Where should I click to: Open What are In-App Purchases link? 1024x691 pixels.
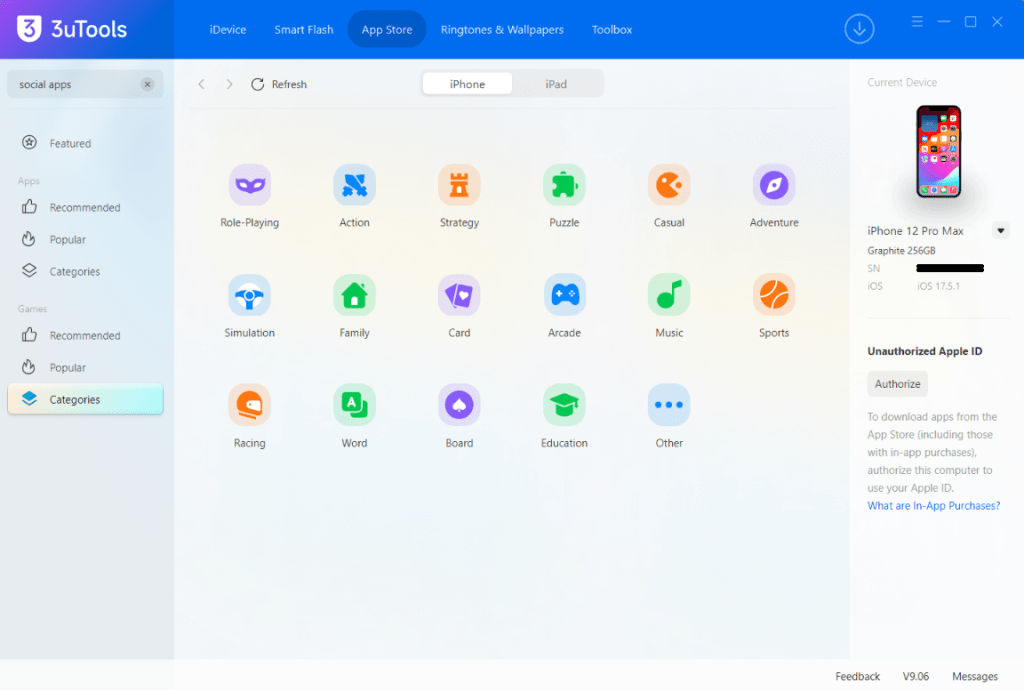point(933,506)
